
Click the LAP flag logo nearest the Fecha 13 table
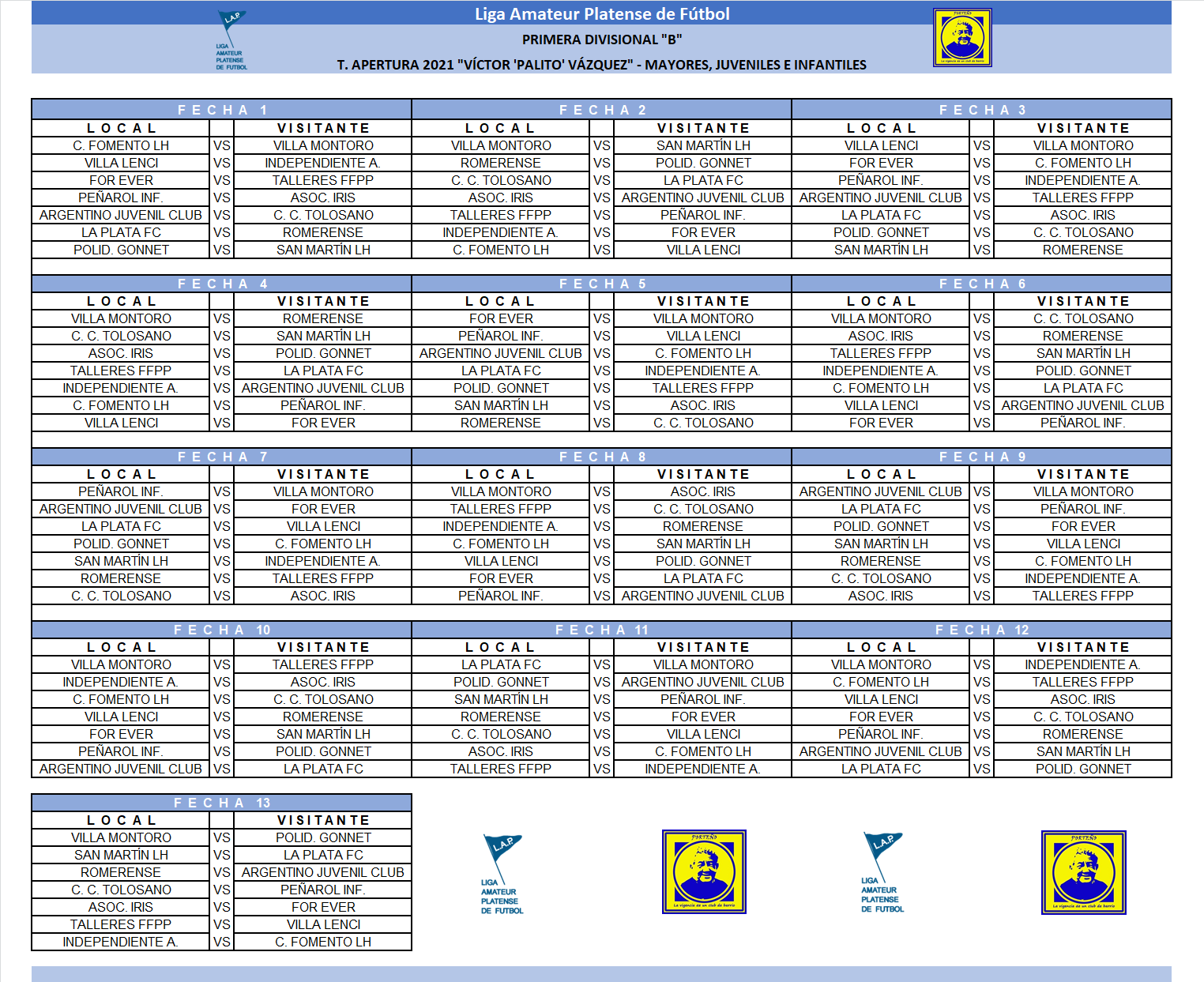(502, 874)
